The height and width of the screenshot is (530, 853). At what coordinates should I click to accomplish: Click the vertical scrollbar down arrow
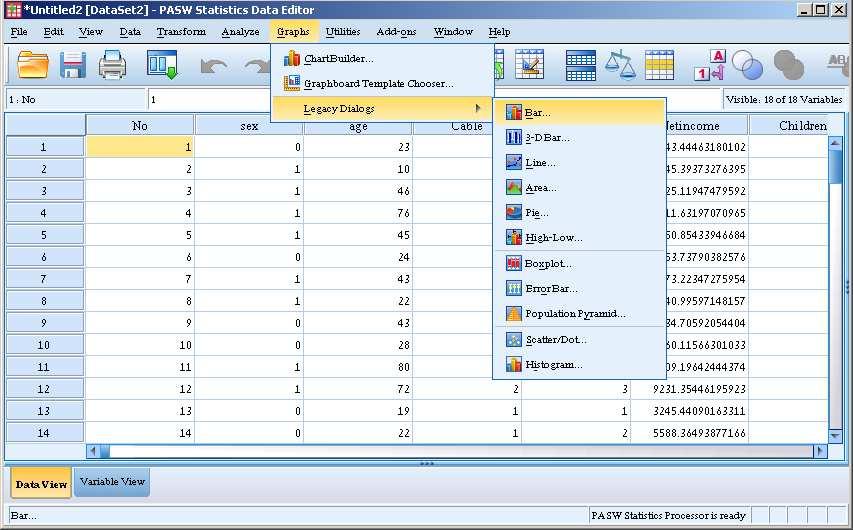pos(835,436)
